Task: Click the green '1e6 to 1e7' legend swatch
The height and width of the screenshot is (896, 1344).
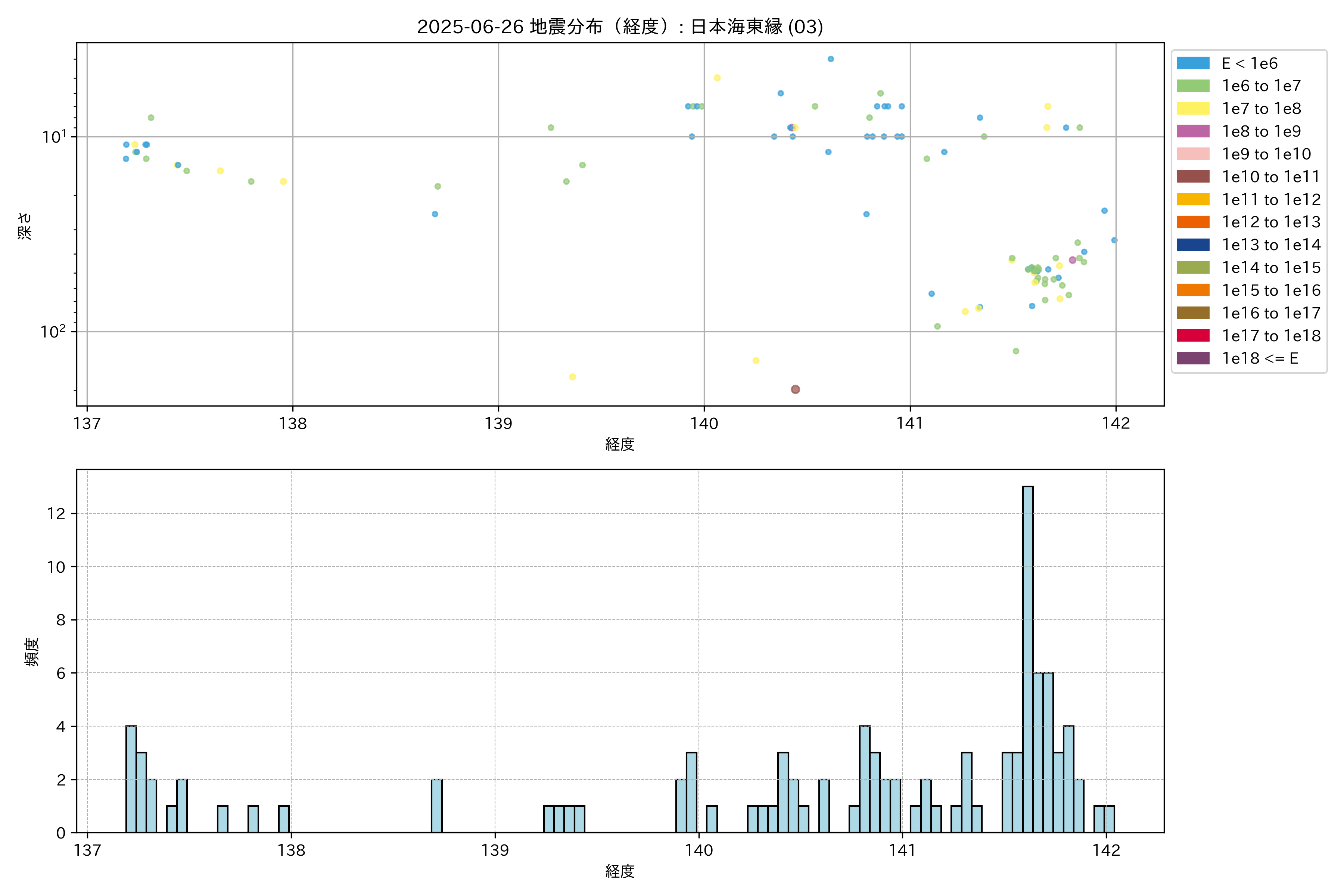Action: 1193,86
